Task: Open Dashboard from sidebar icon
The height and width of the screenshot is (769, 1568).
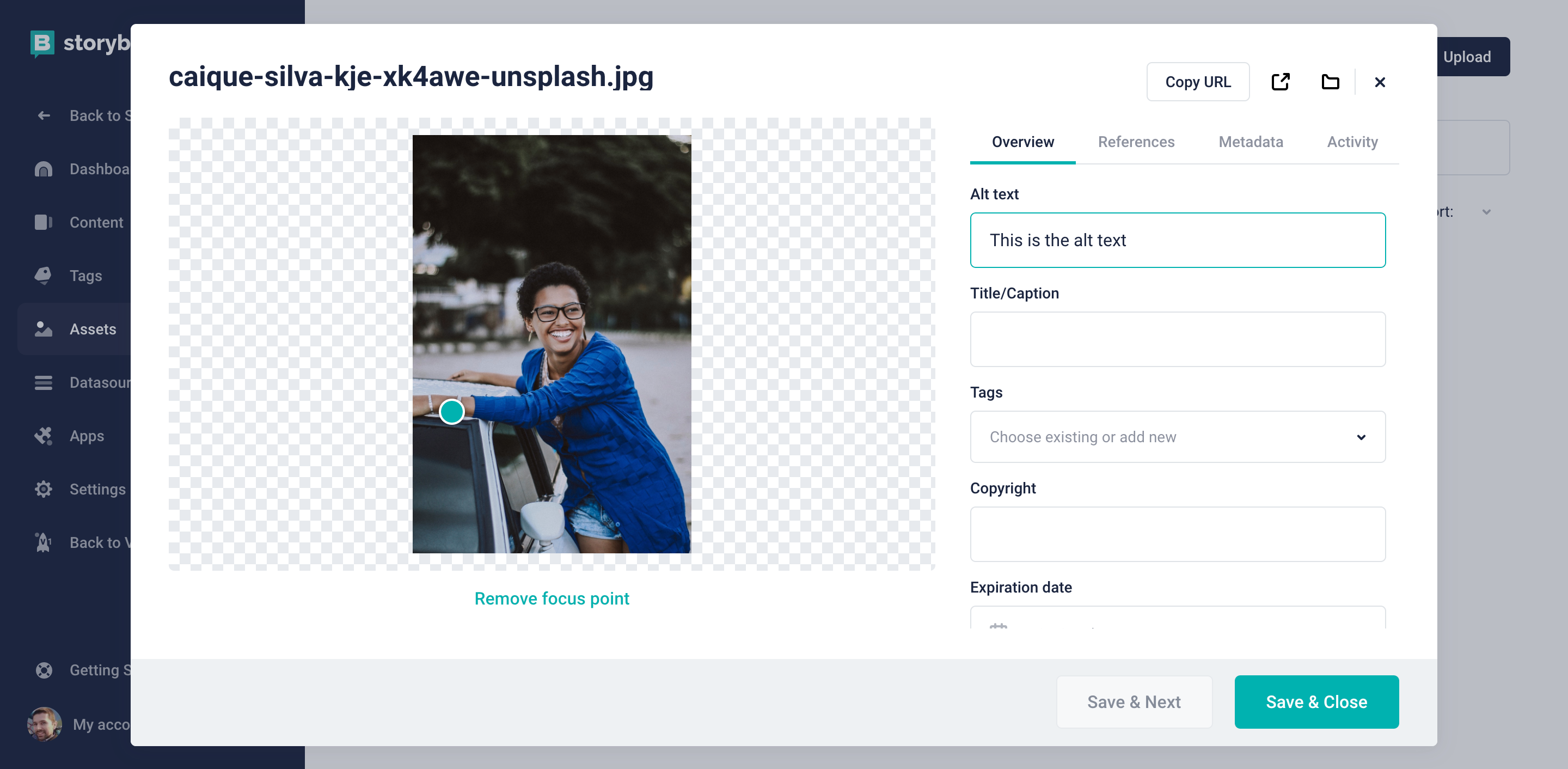Action: tap(44, 169)
